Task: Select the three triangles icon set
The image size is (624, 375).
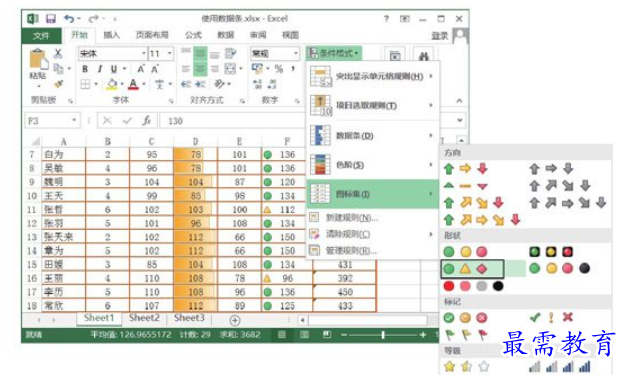Action: click(465, 186)
